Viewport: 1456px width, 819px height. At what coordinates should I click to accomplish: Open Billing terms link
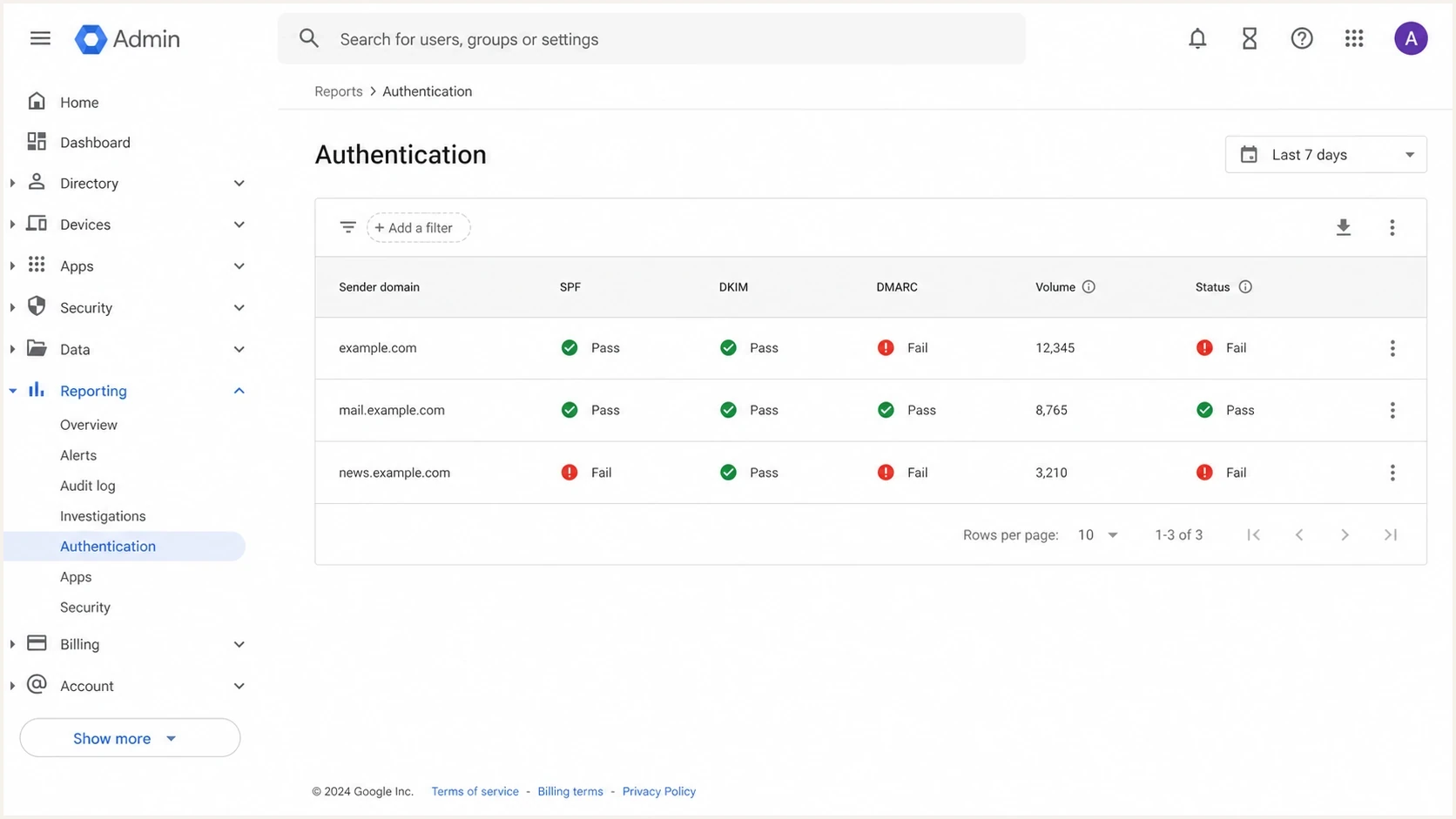(x=570, y=791)
